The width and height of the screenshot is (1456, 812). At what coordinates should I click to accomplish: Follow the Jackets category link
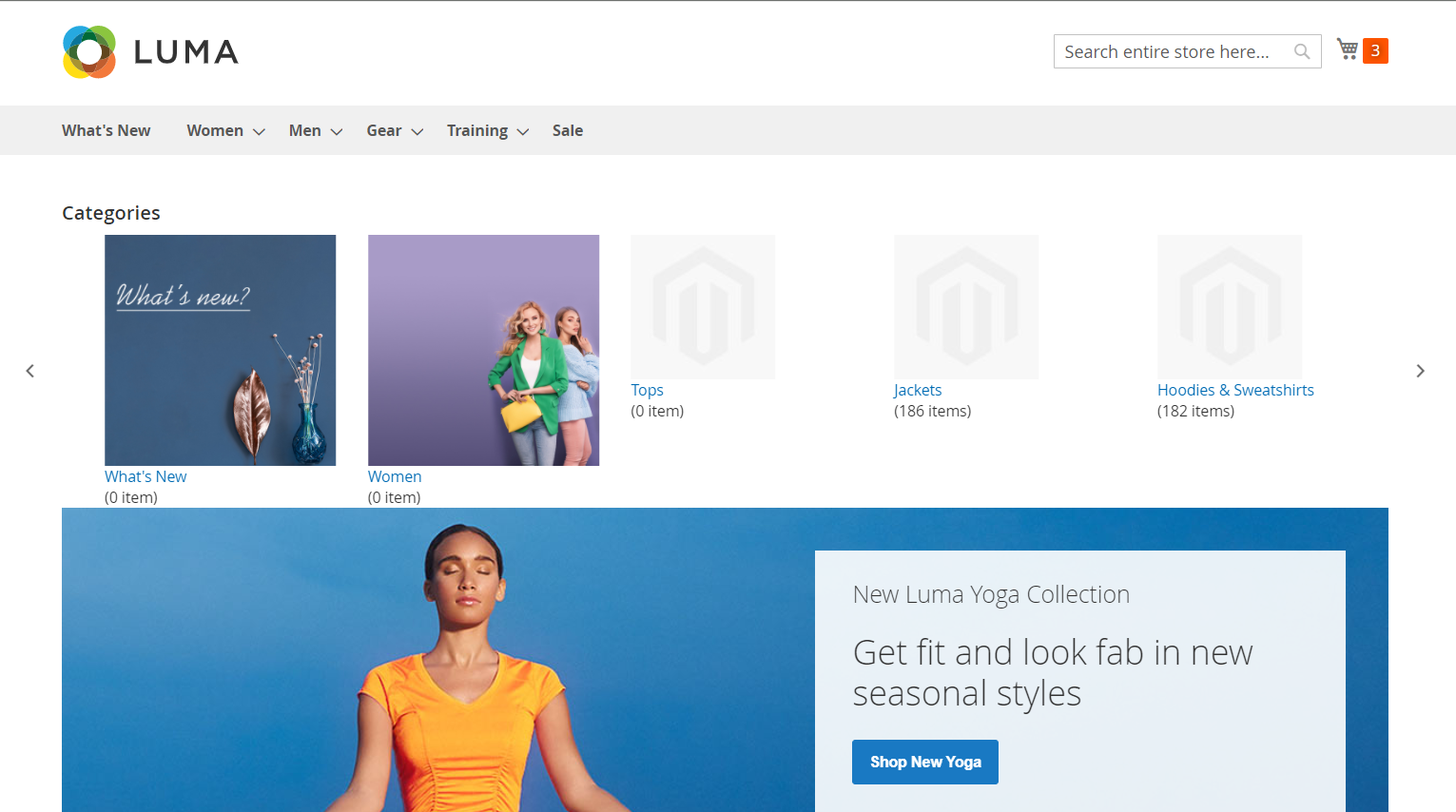click(x=918, y=390)
